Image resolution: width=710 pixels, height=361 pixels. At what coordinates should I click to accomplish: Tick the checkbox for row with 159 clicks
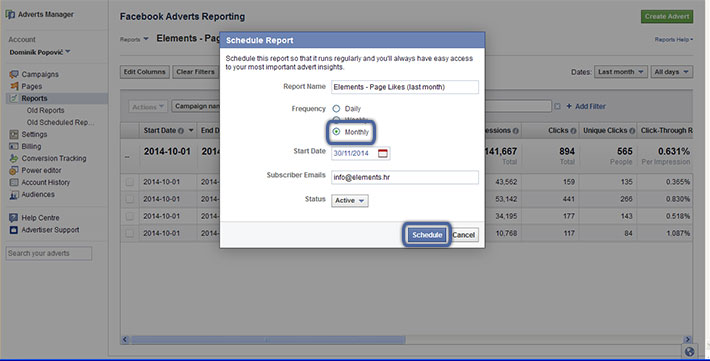130,182
